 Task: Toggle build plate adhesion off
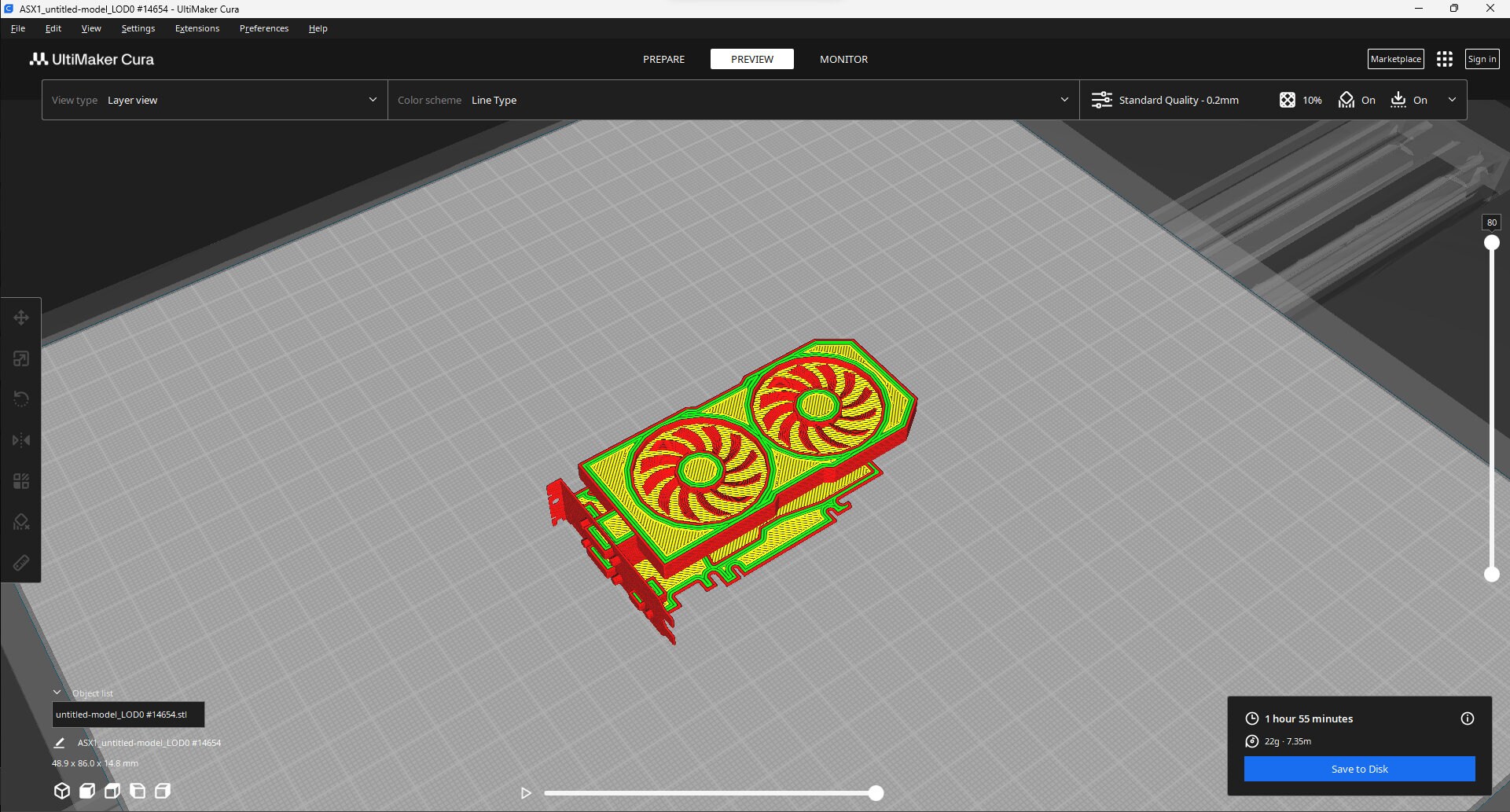click(1409, 100)
